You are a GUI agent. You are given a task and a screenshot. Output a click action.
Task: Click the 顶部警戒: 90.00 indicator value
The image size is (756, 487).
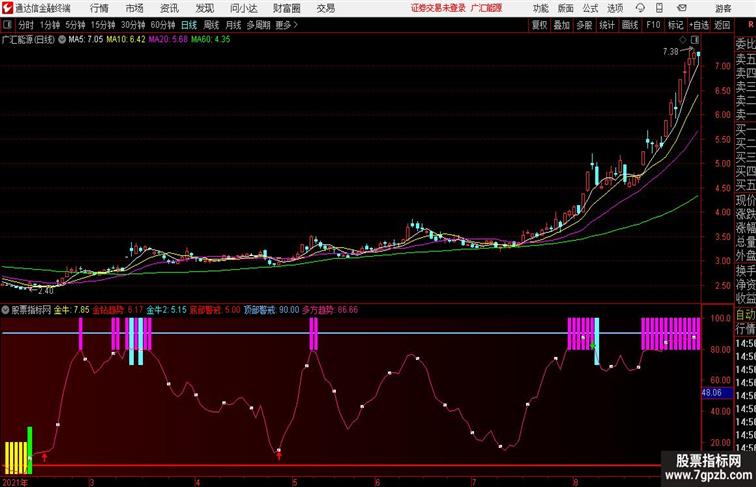pos(271,310)
